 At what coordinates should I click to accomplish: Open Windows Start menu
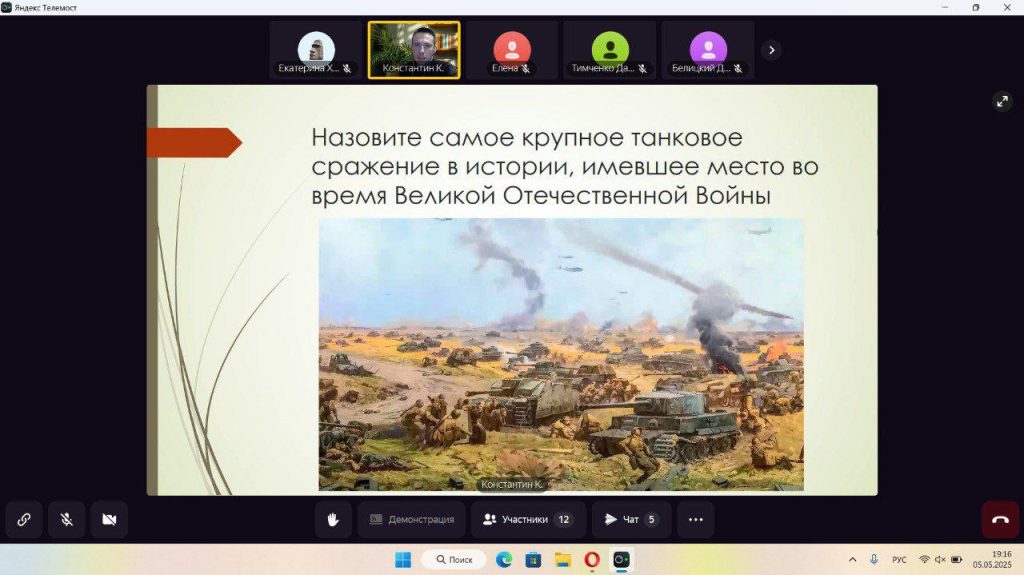[x=402, y=560]
